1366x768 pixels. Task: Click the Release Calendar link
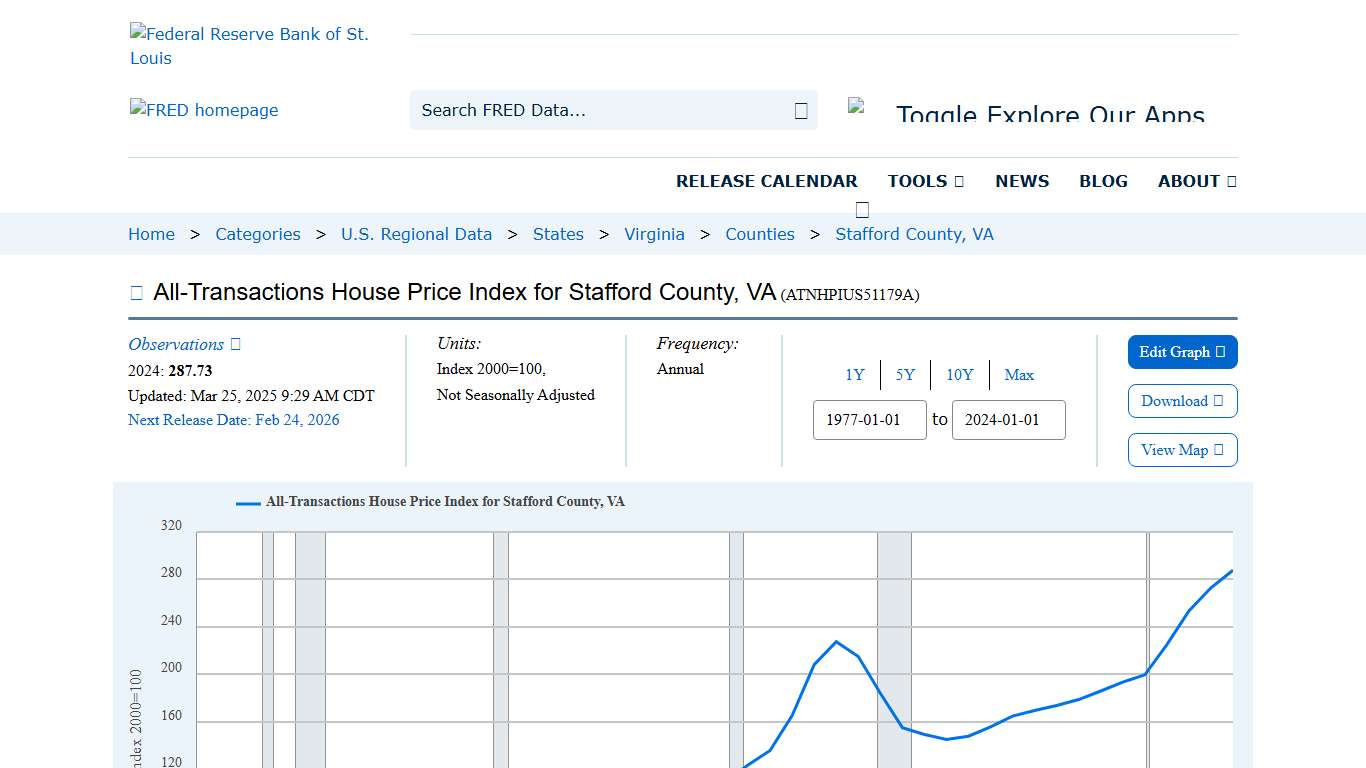coord(767,181)
